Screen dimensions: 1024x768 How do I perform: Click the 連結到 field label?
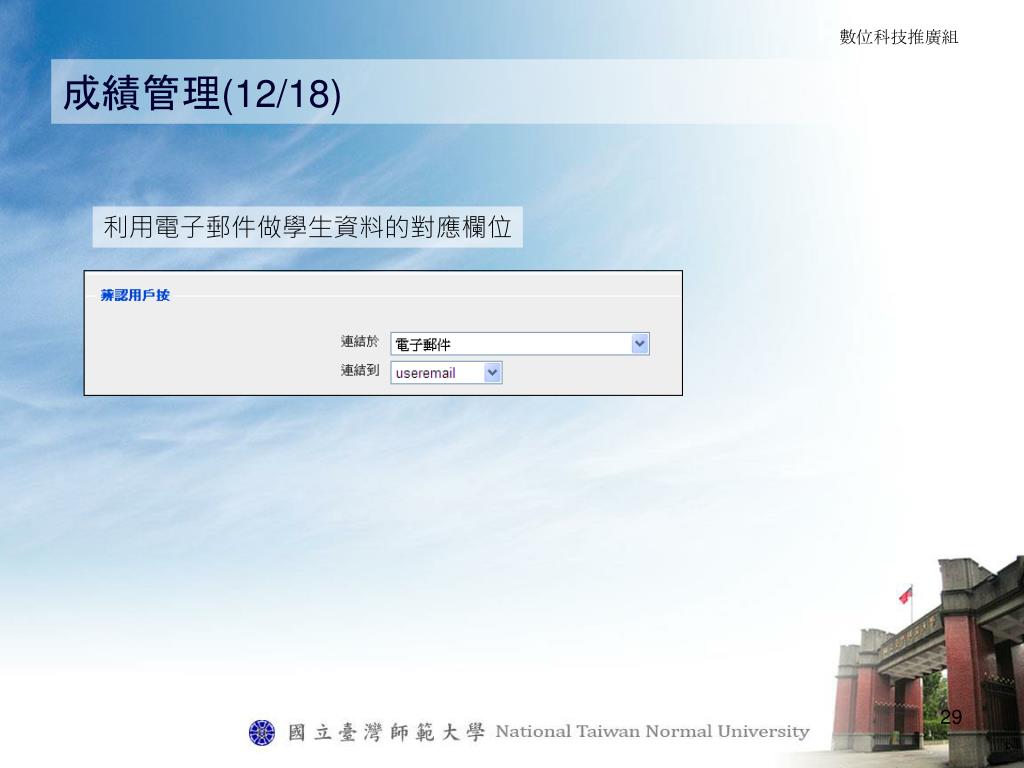pyautogui.click(x=360, y=370)
